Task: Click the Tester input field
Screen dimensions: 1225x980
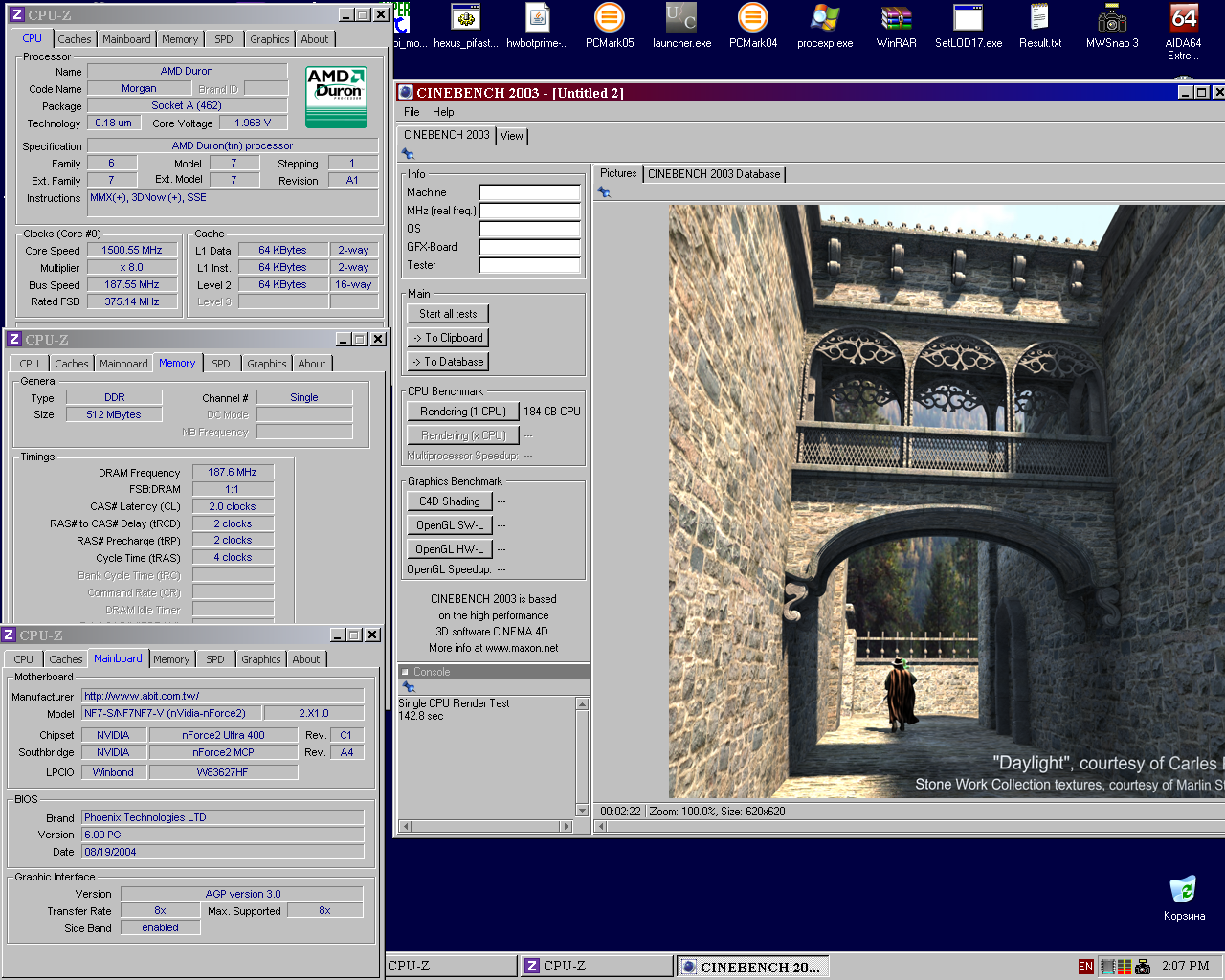Action: coord(530,265)
